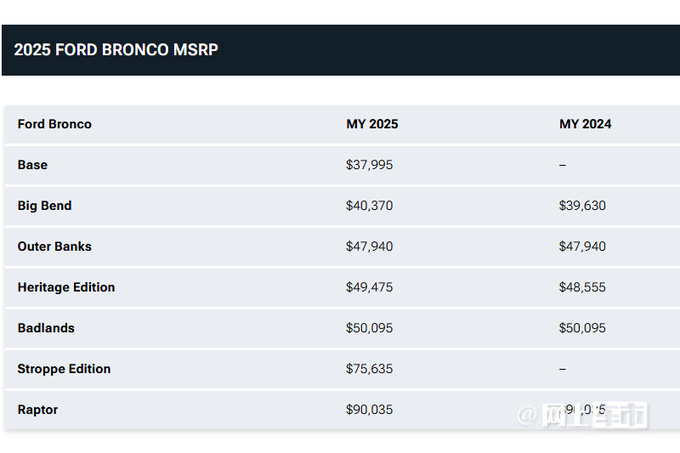Select the Stroppe Edition row label
Viewport: 680px width, 453px height.
[64, 369]
